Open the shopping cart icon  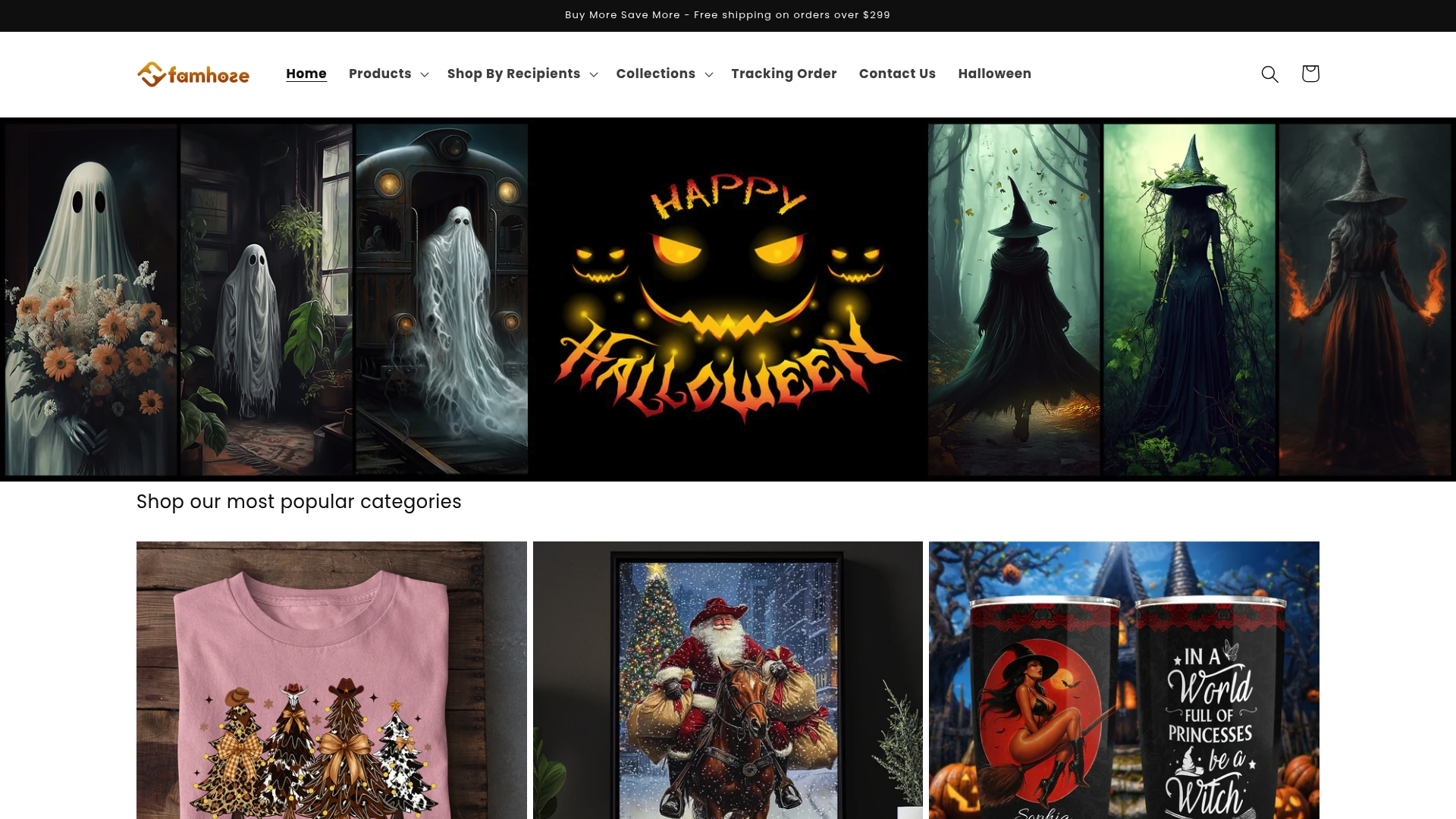pyautogui.click(x=1310, y=74)
